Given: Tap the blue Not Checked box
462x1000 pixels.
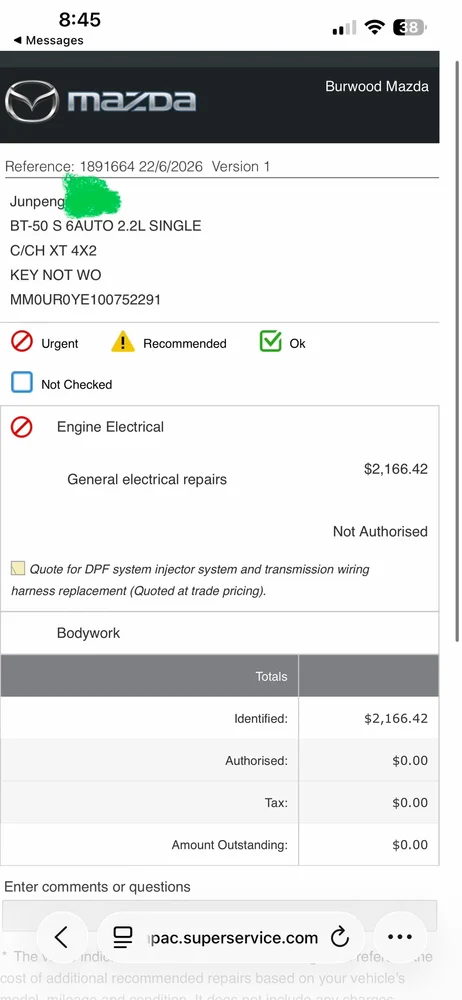Looking at the screenshot, I should click(x=22, y=383).
